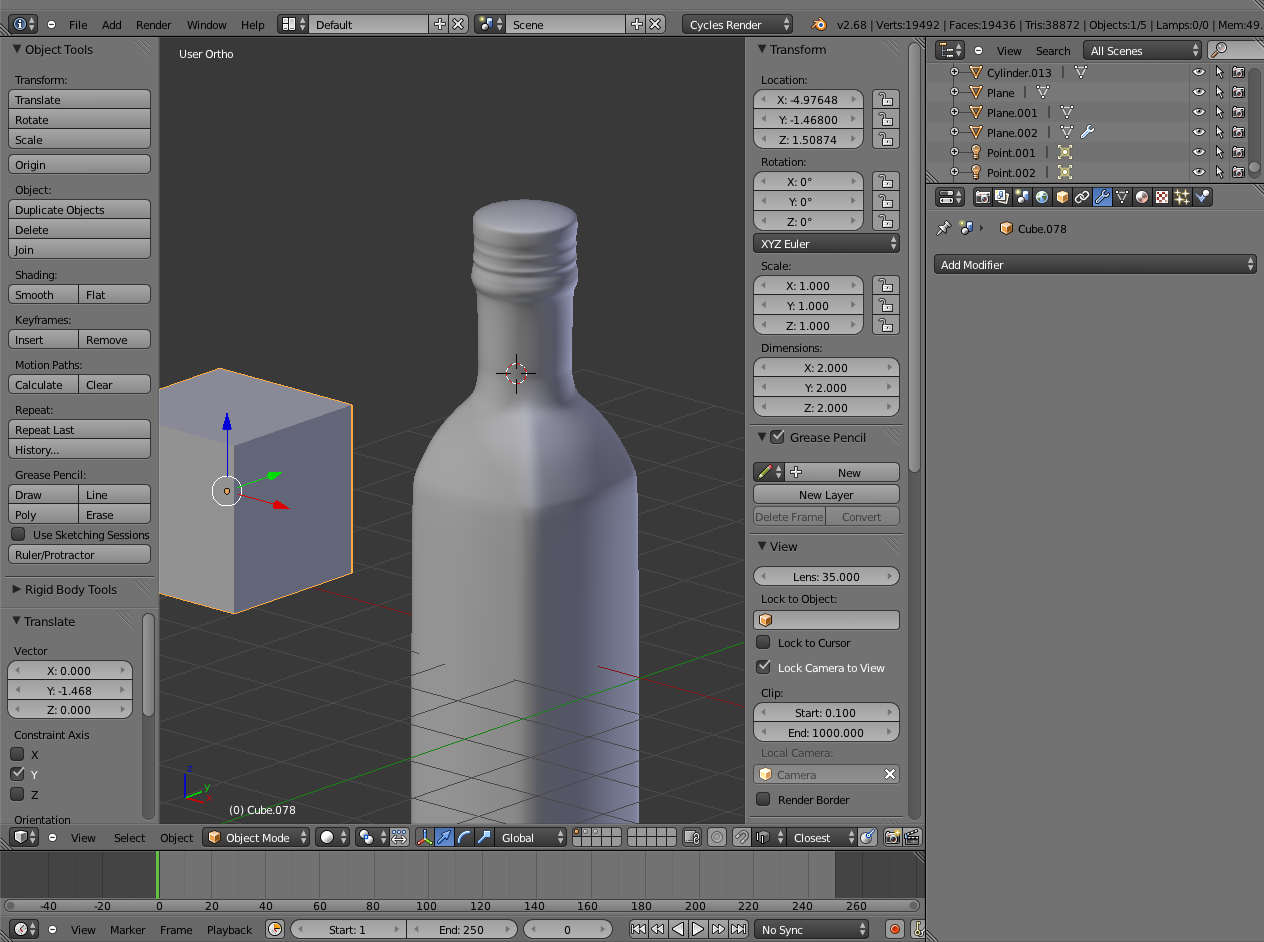Lock the X location padlock
This screenshot has width=1264, height=942.
885,99
